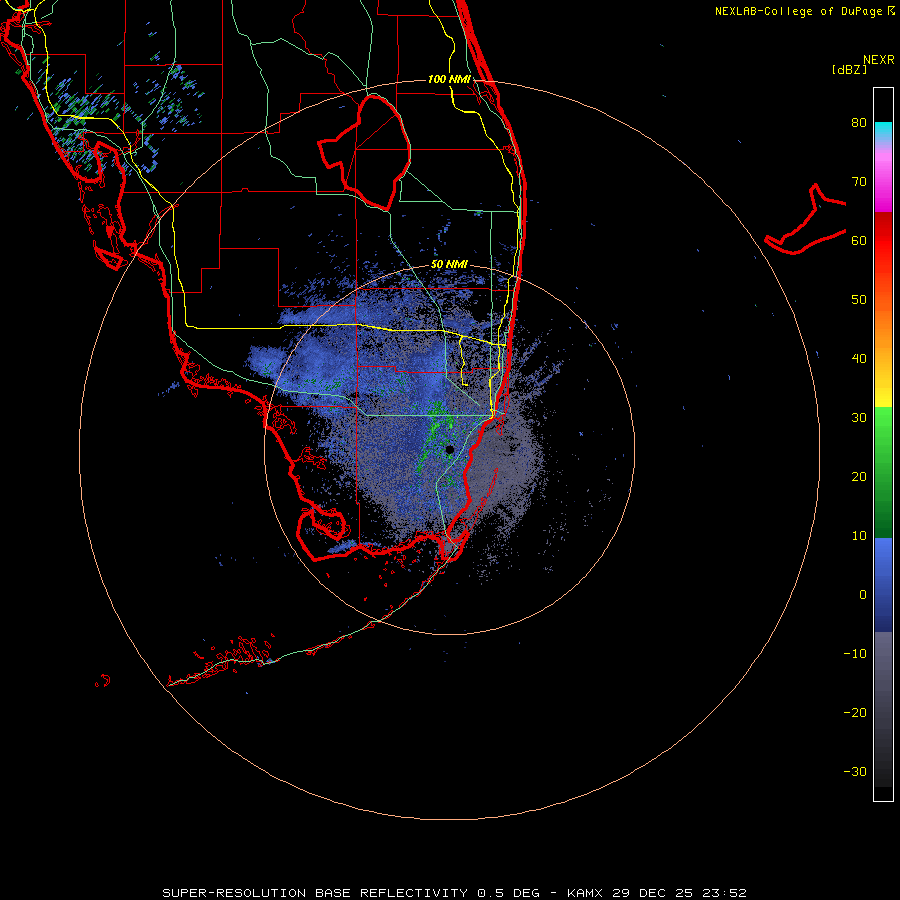Click the "100 NMI" range ring label

(449, 79)
